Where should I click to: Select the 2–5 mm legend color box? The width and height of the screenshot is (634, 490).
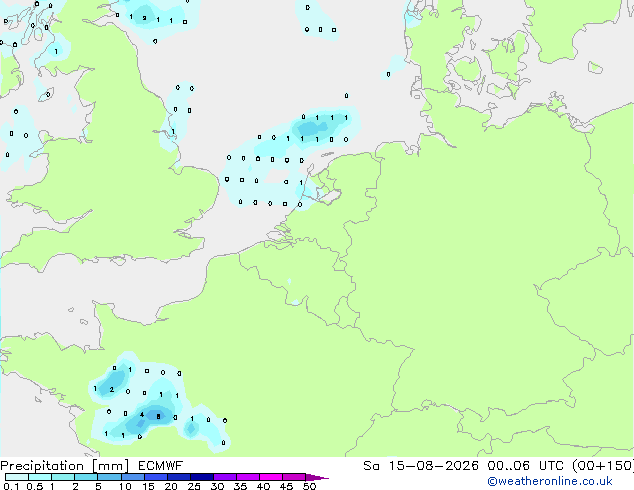[x=86, y=477]
